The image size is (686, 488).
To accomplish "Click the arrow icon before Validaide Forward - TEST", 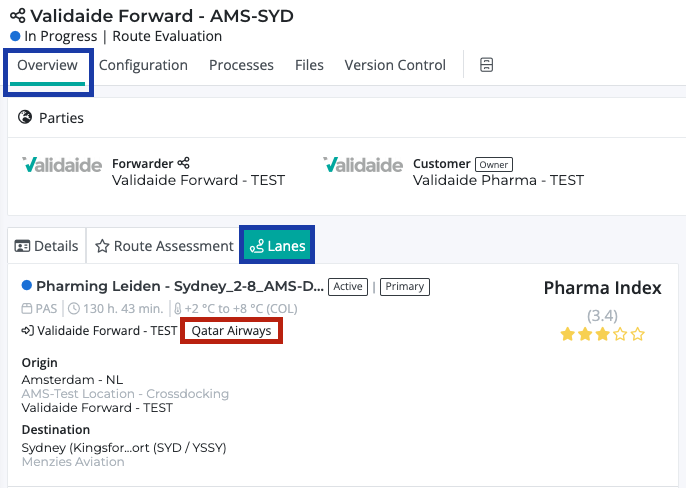I will tap(28, 330).
